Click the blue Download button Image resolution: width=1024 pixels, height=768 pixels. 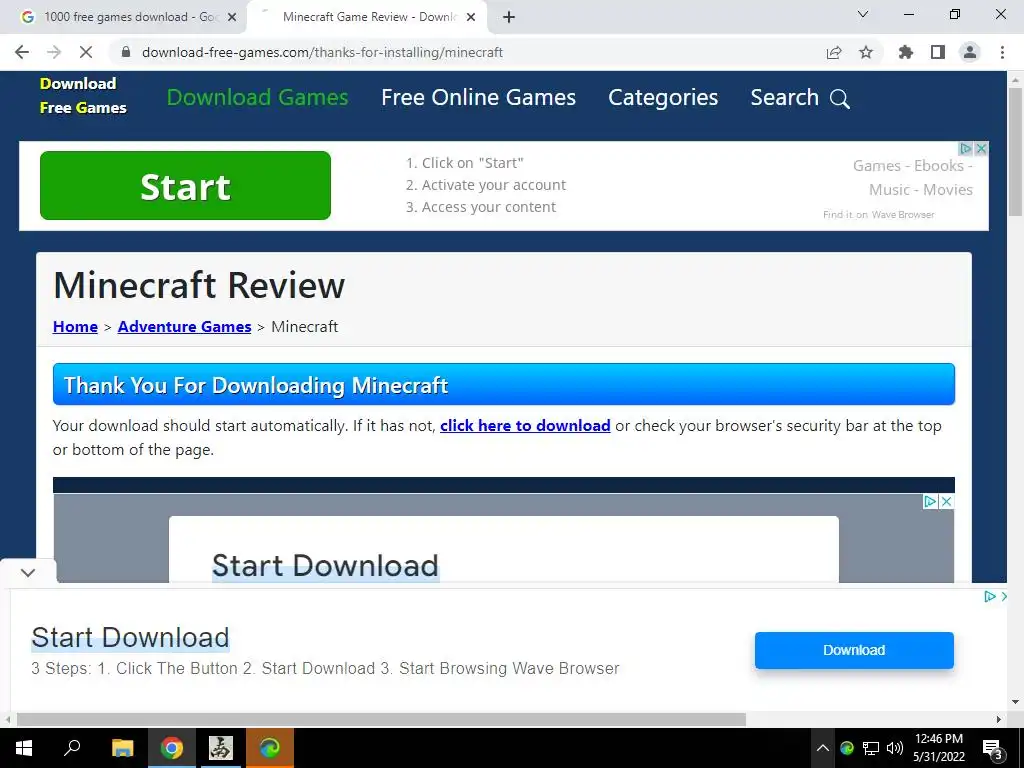[854, 650]
